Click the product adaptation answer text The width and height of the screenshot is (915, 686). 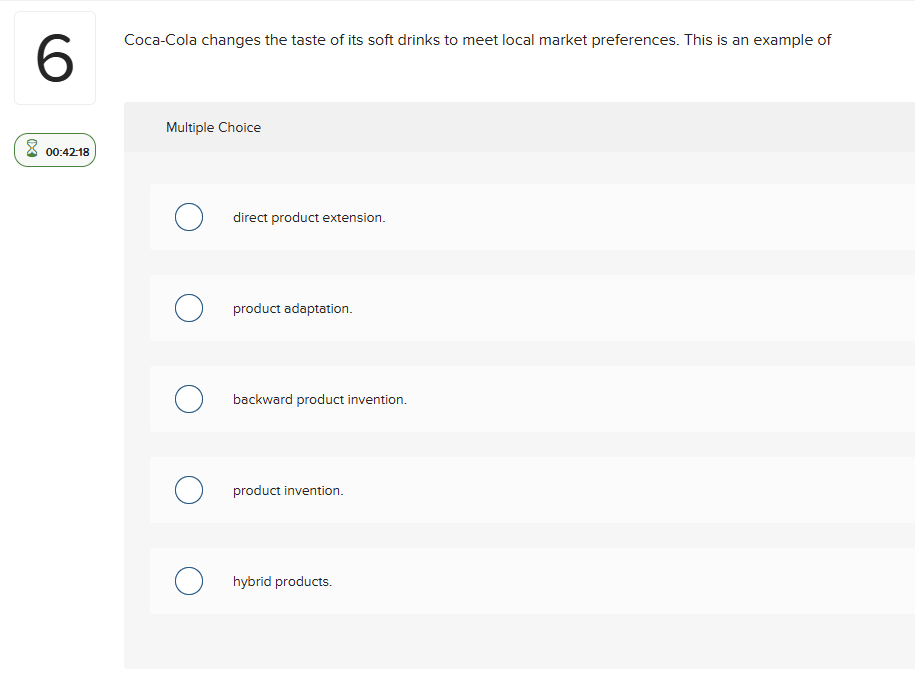tap(292, 308)
